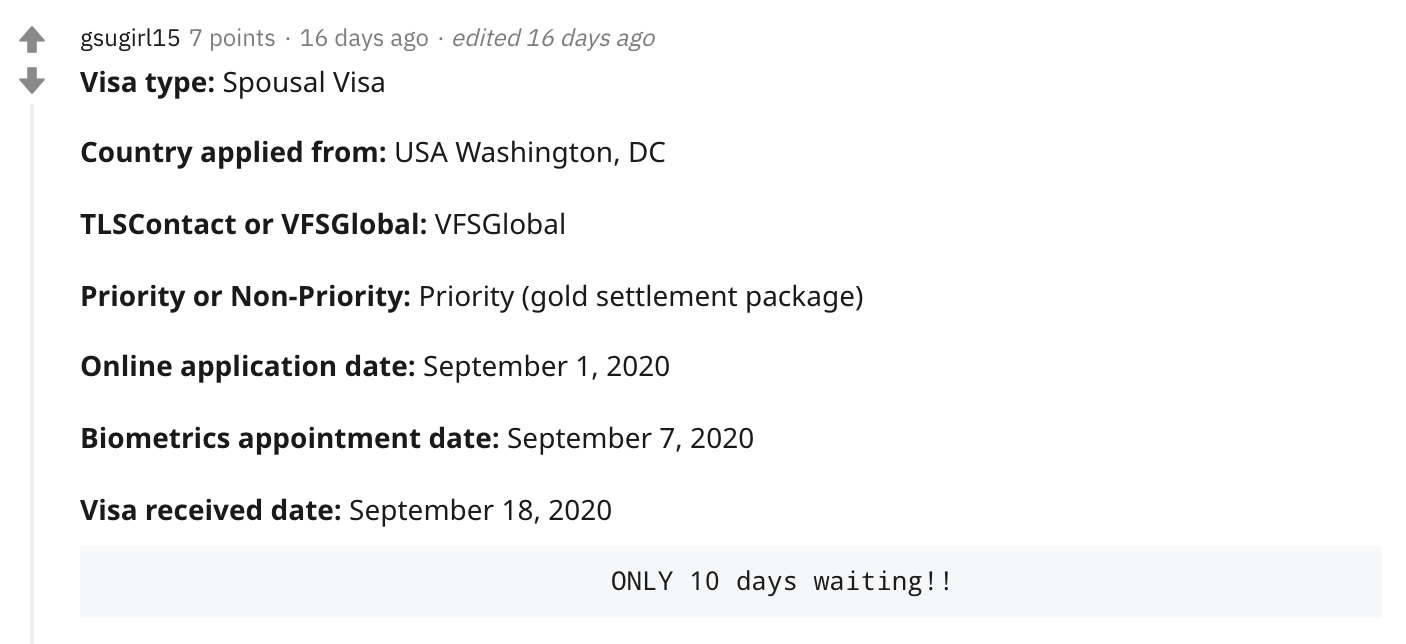Downvote gsugirl15's comment
This screenshot has height=644, width=1406.
pyautogui.click(x=32, y=79)
